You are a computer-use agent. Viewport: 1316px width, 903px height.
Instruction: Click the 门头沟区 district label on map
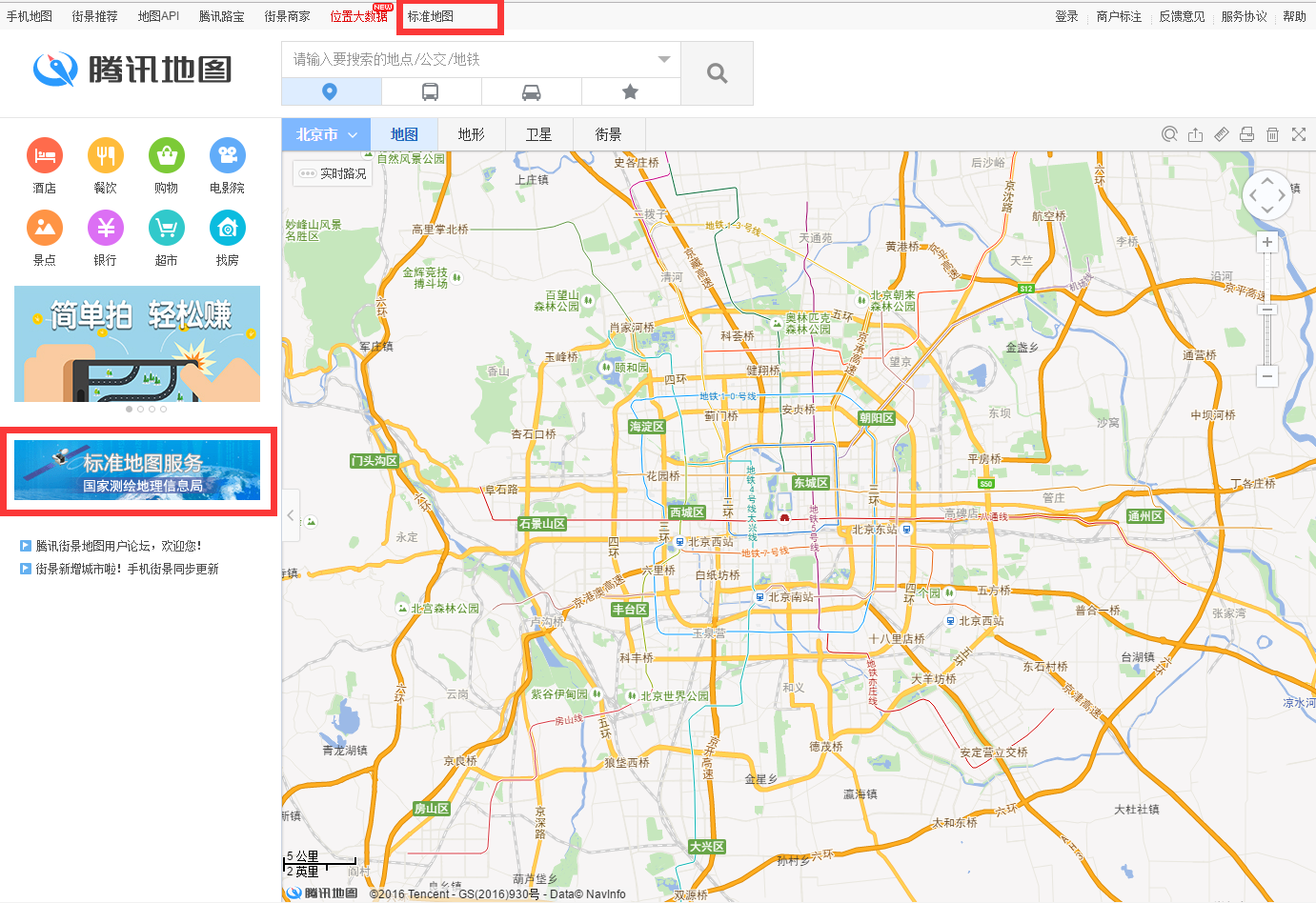pos(375,461)
